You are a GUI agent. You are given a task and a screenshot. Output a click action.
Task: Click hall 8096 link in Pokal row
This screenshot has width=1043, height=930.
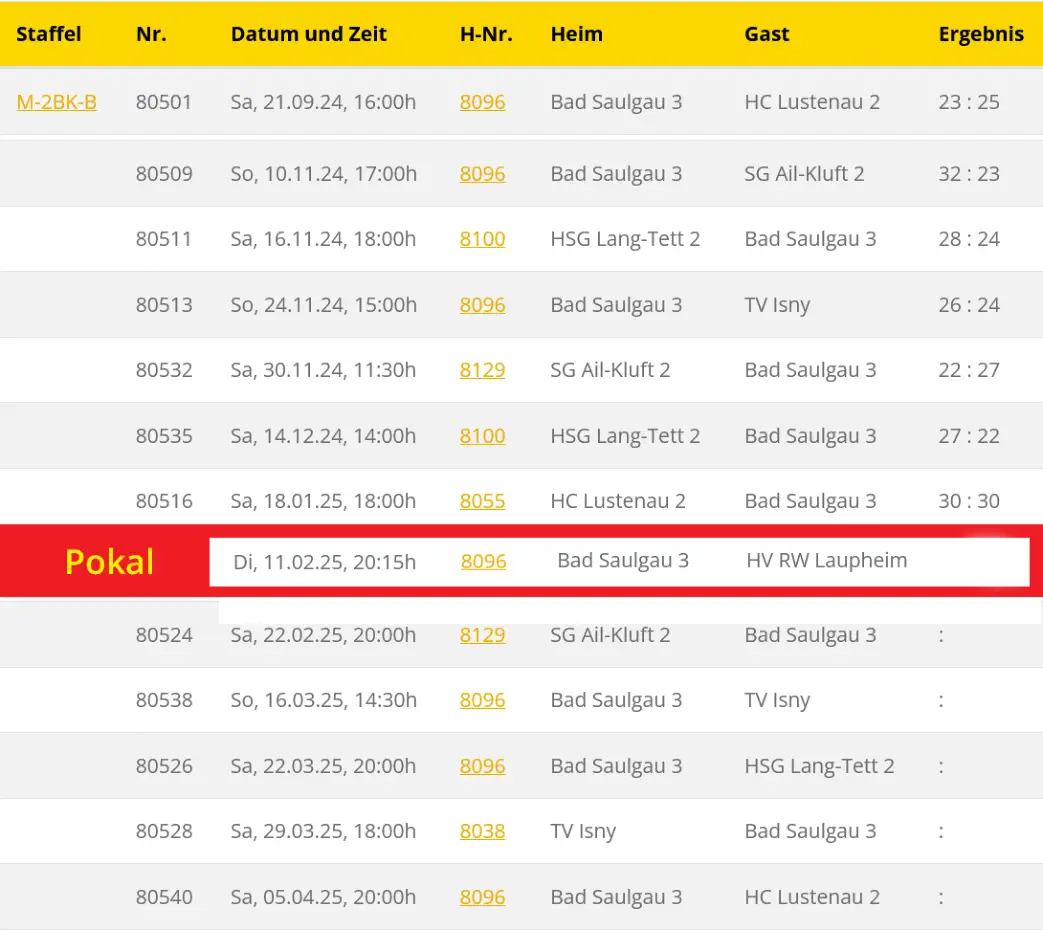[483, 562]
